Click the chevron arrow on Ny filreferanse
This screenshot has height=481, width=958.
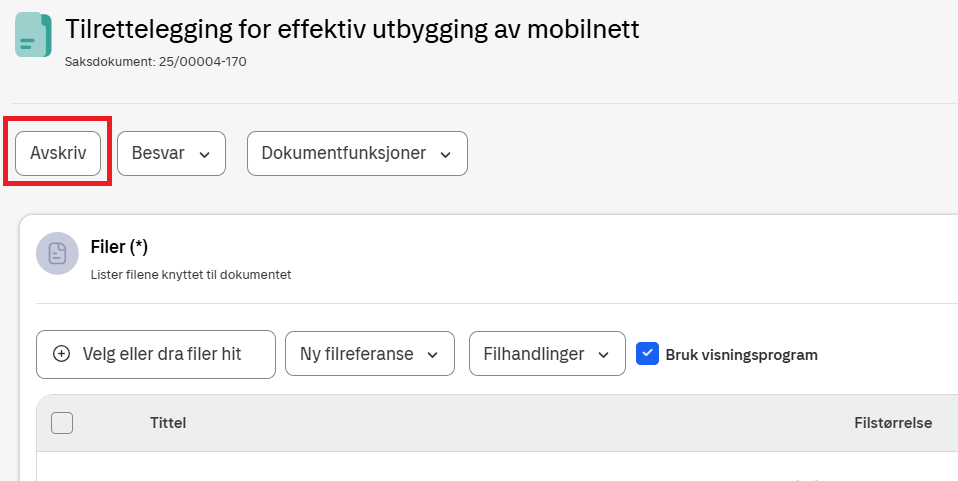(433, 355)
